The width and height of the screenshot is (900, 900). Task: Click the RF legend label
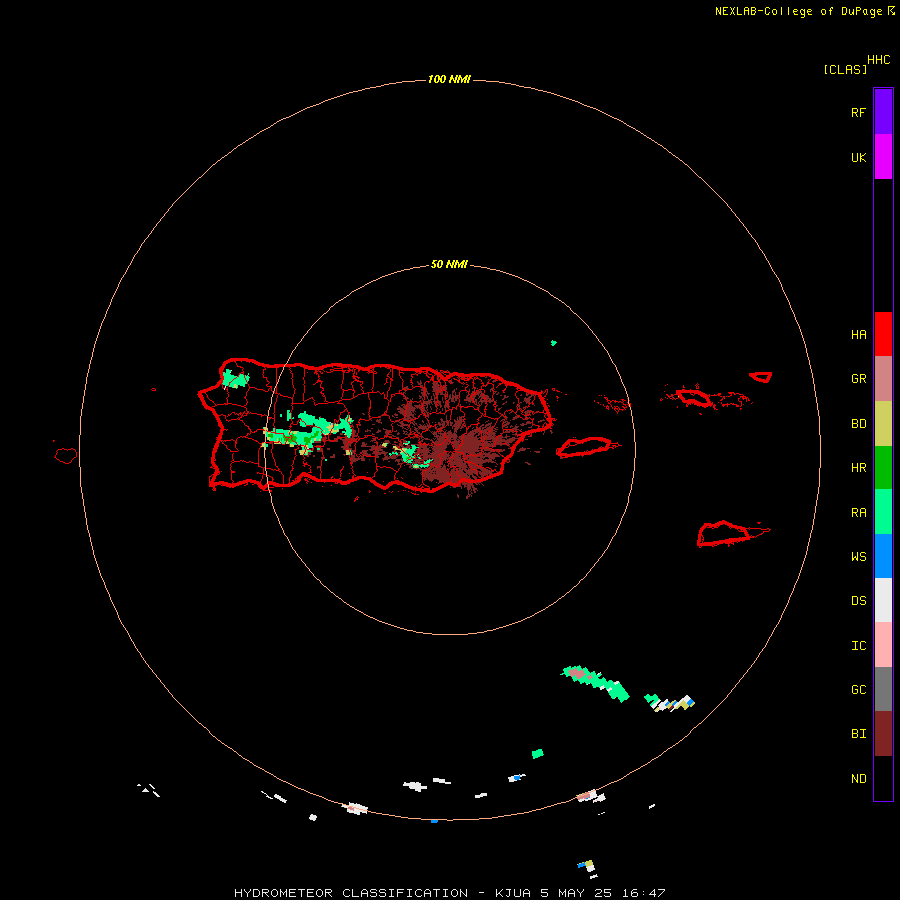(858, 112)
